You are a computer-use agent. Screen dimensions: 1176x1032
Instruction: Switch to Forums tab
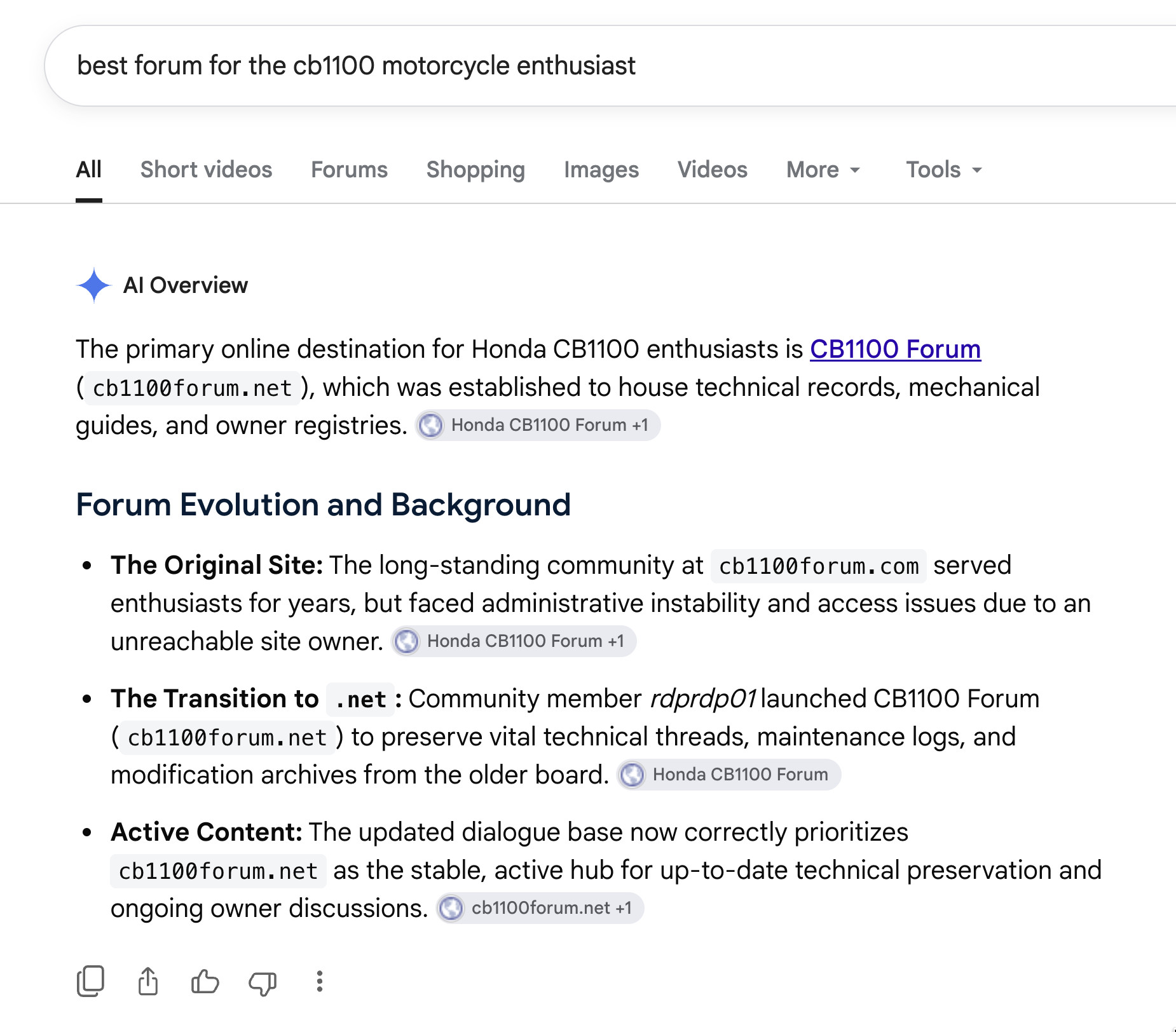[x=349, y=170]
